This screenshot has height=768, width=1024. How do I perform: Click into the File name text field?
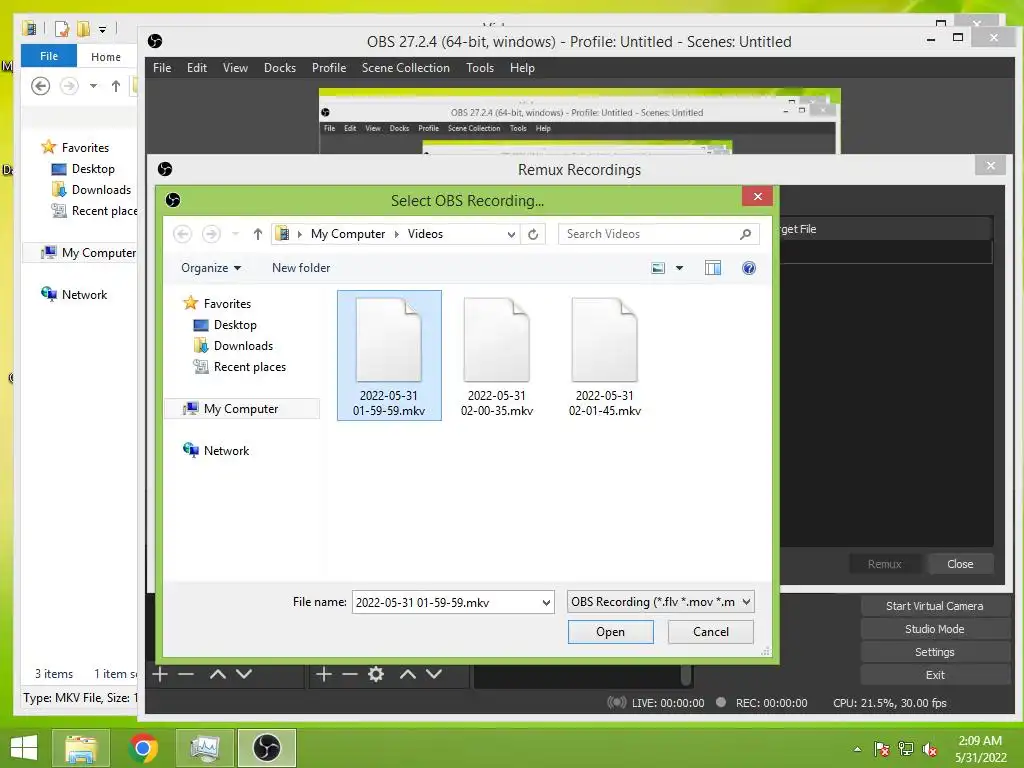point(446,602)
